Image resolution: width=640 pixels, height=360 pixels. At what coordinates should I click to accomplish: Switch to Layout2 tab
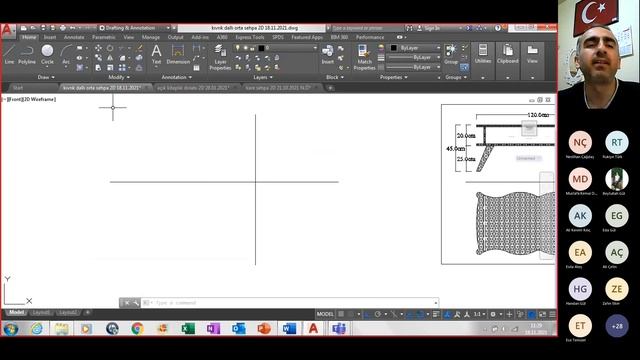tap(67, 313)
